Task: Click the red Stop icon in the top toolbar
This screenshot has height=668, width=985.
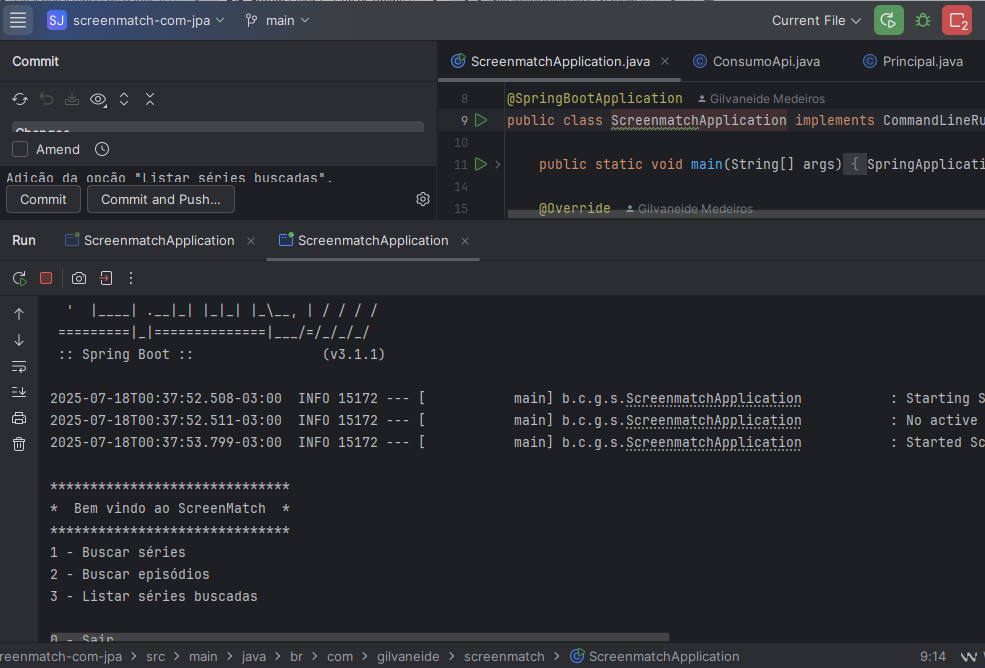Action: tap(957, 20)
